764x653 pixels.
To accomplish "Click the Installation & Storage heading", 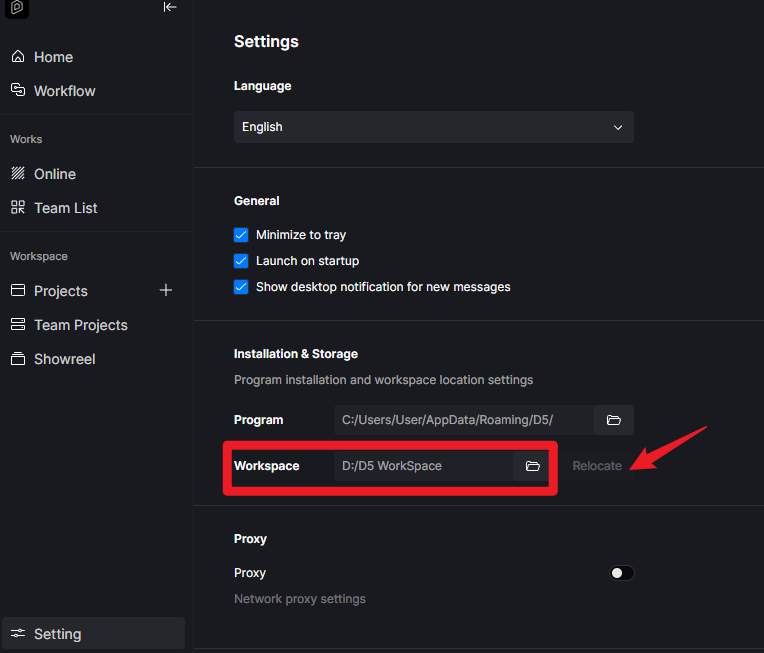I will pyautogui.click(x=296, y=354).
